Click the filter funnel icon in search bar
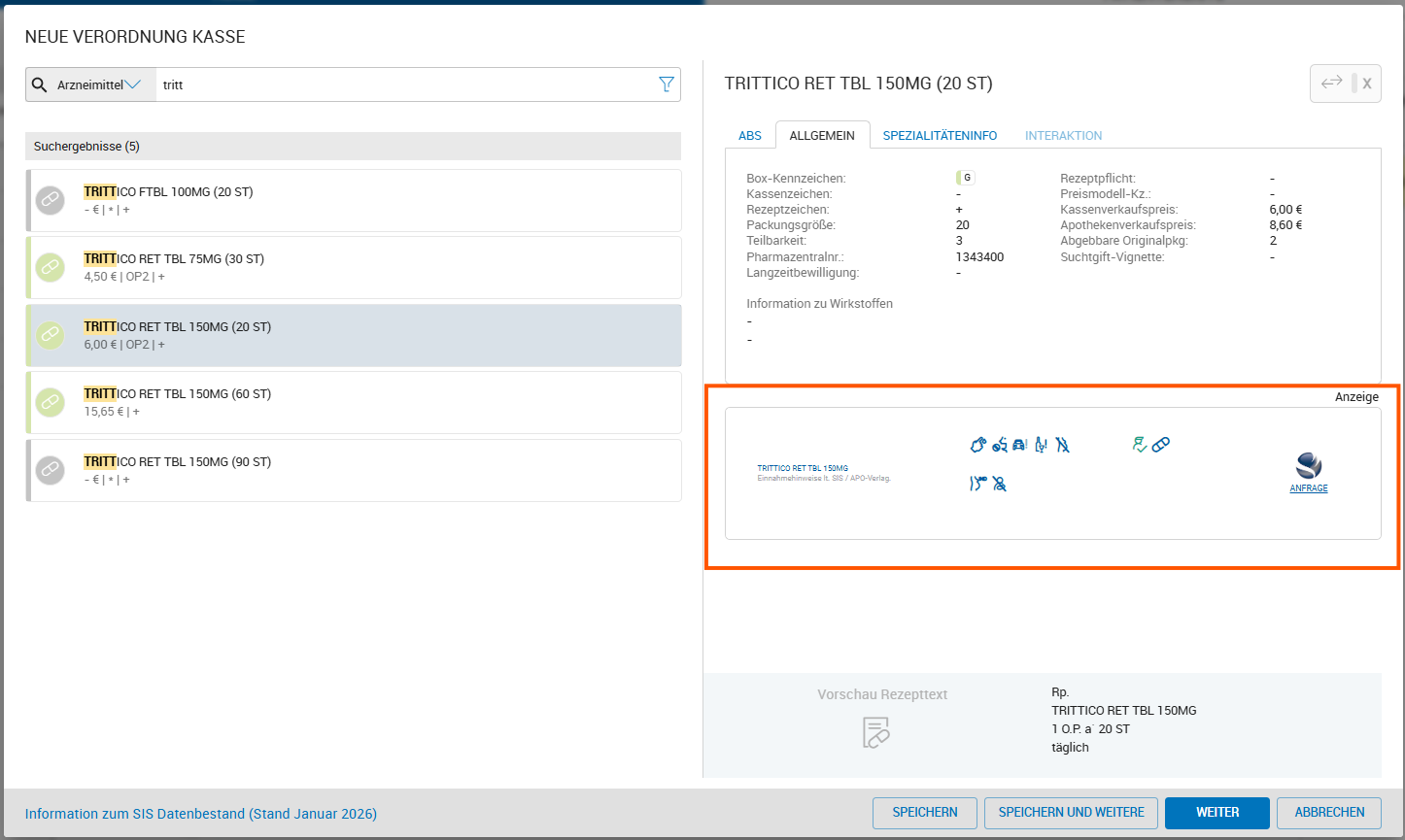 pos(666,84)
